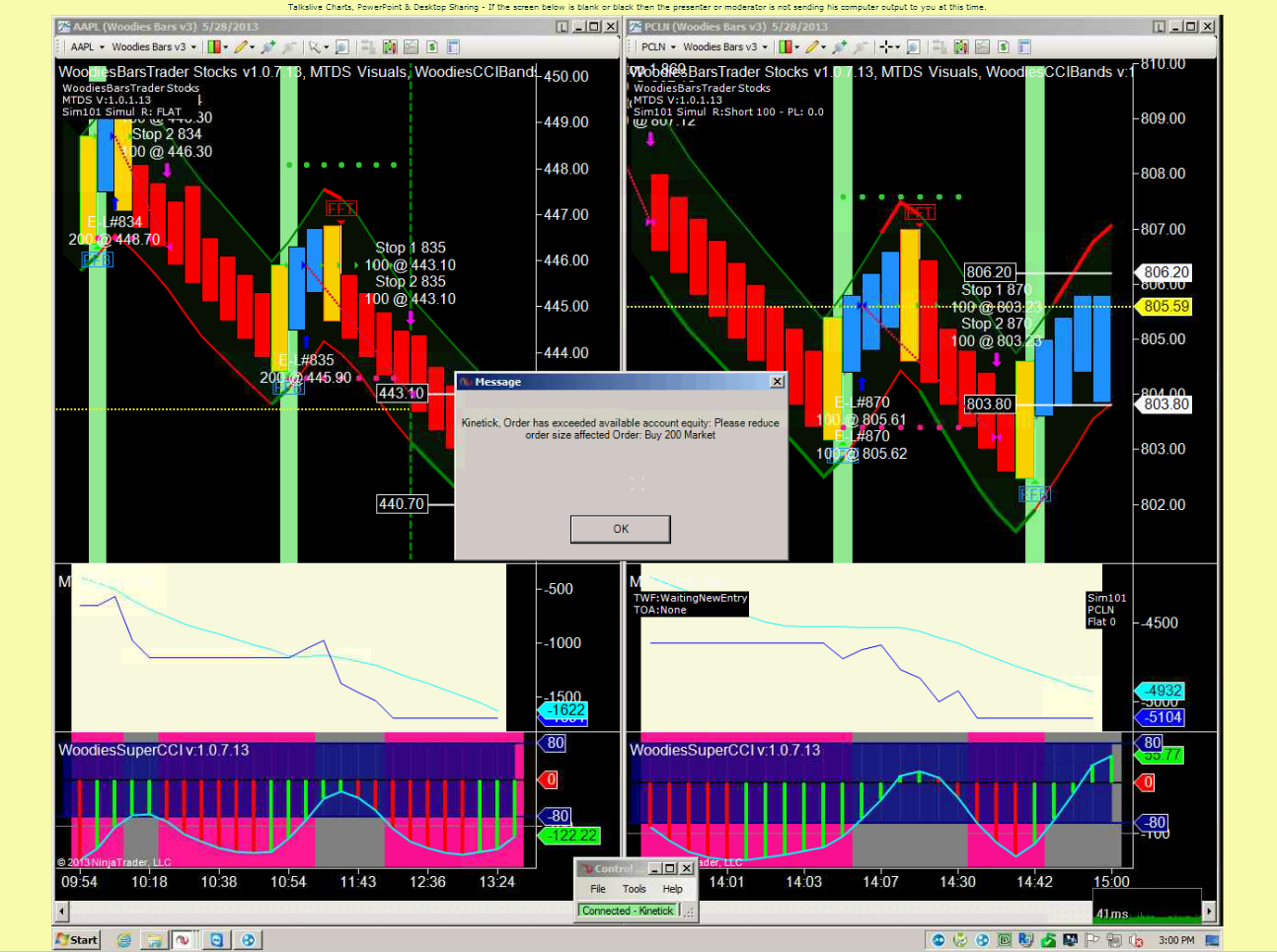Screen dimensions: 1277x952
Task: Open the indicators icon in AAPL toolbar
Action: point(390,46)
